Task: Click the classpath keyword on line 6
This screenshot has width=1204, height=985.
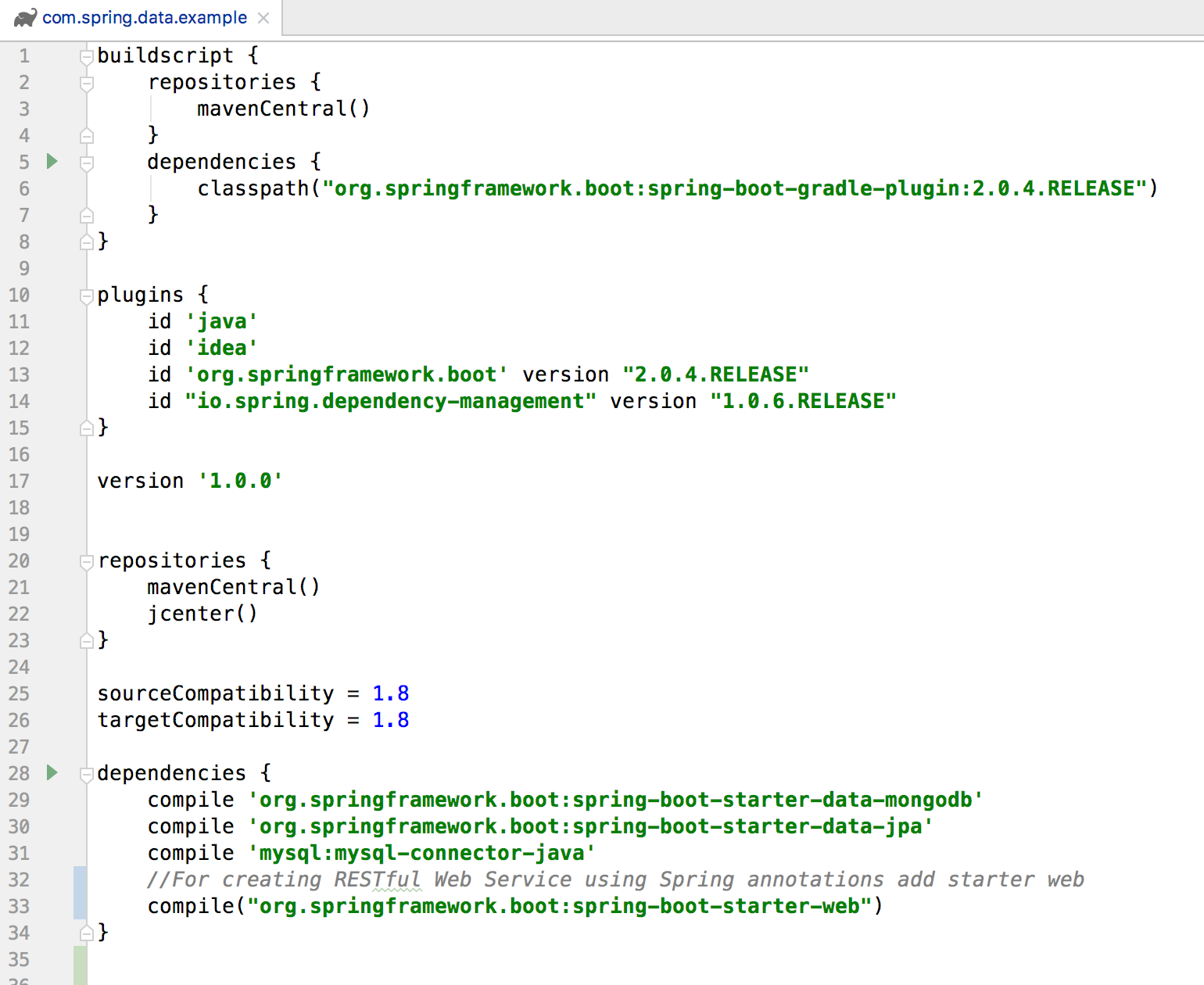Action: tap(253, 188)
